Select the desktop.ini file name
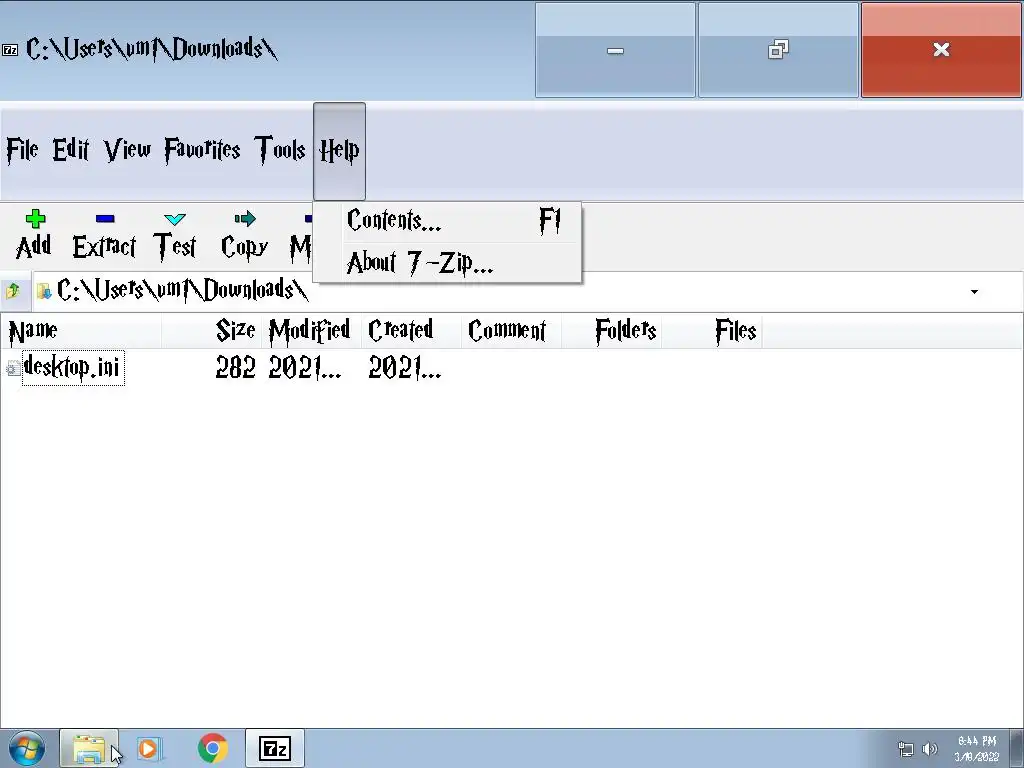The image size is (1024, 768). pos(73,368)
